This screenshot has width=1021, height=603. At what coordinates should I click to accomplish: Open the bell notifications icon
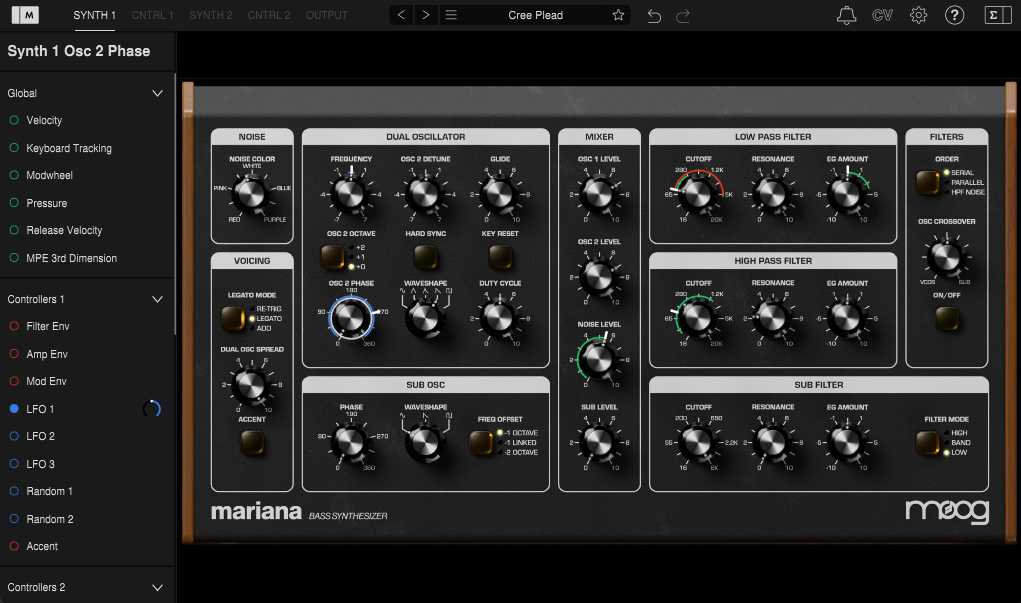846,15
